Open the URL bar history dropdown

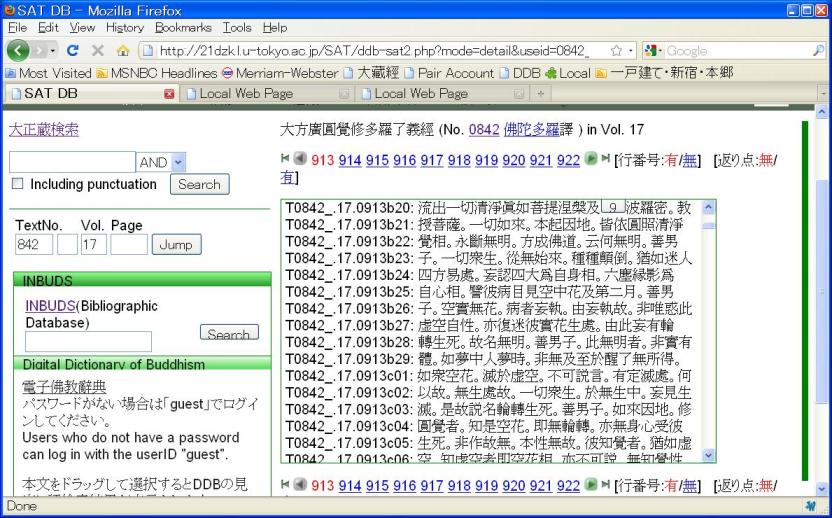630,51
